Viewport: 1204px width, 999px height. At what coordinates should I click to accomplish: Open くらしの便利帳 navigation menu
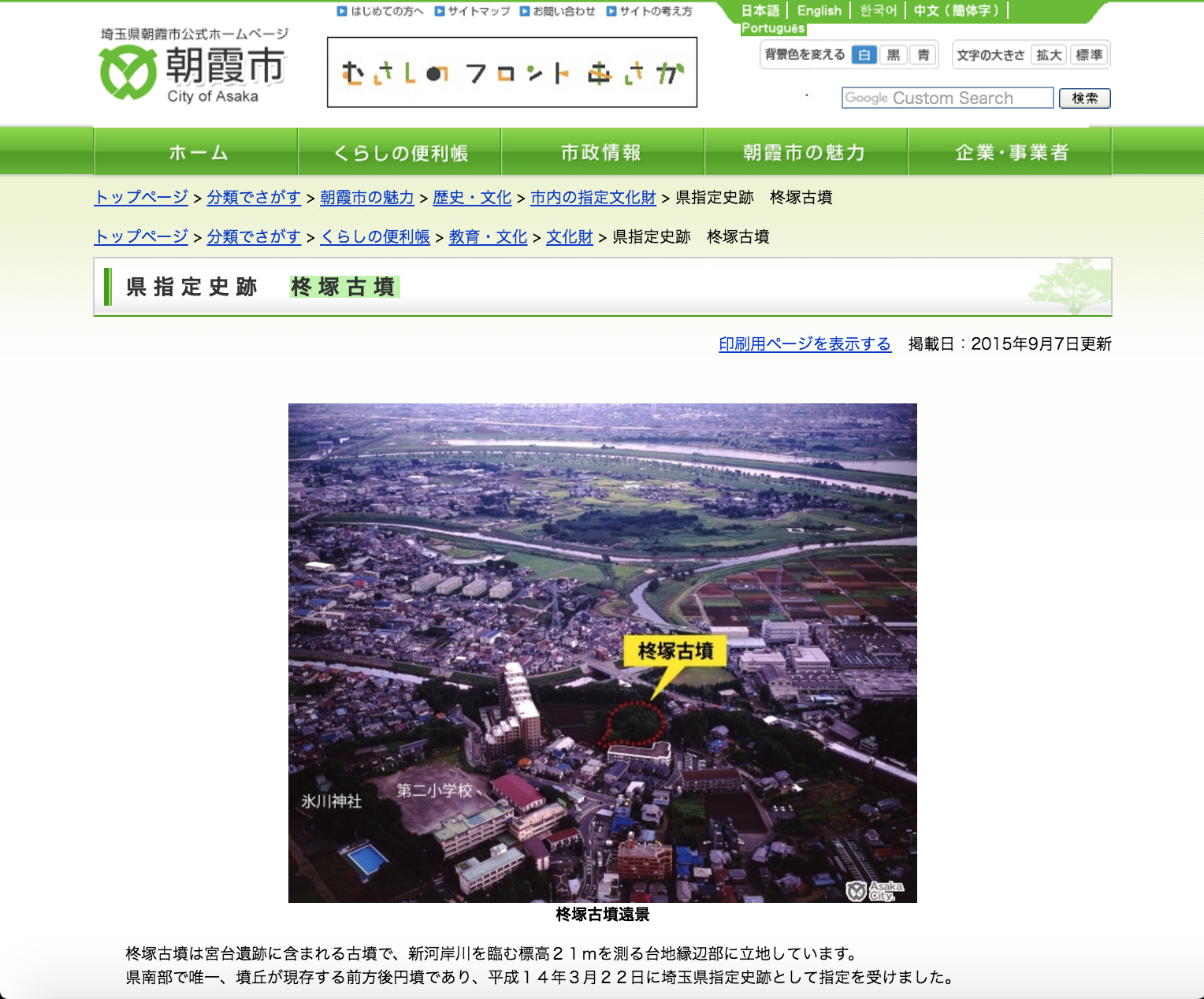tap(399, 151)
